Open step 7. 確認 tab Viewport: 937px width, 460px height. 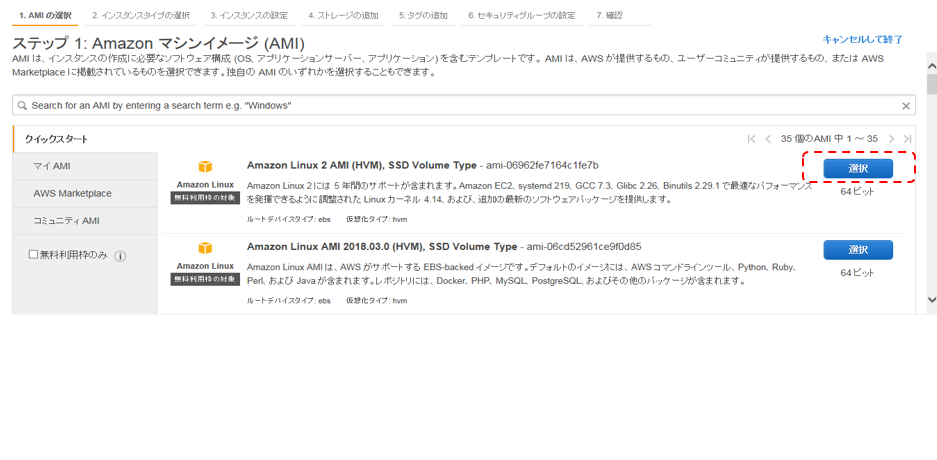click(x=610, y=16)
